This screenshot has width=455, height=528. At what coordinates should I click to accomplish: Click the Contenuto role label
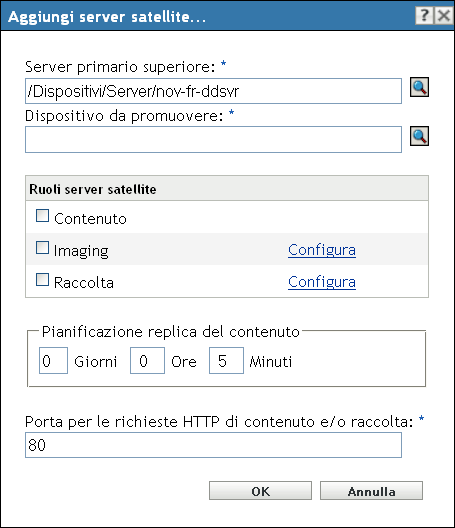(90, 219)
